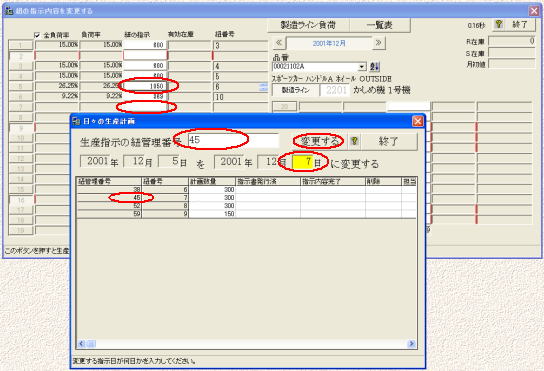Click the 2201 line number field
Screen dimensions: 544x371
click(x=335, y=90)
